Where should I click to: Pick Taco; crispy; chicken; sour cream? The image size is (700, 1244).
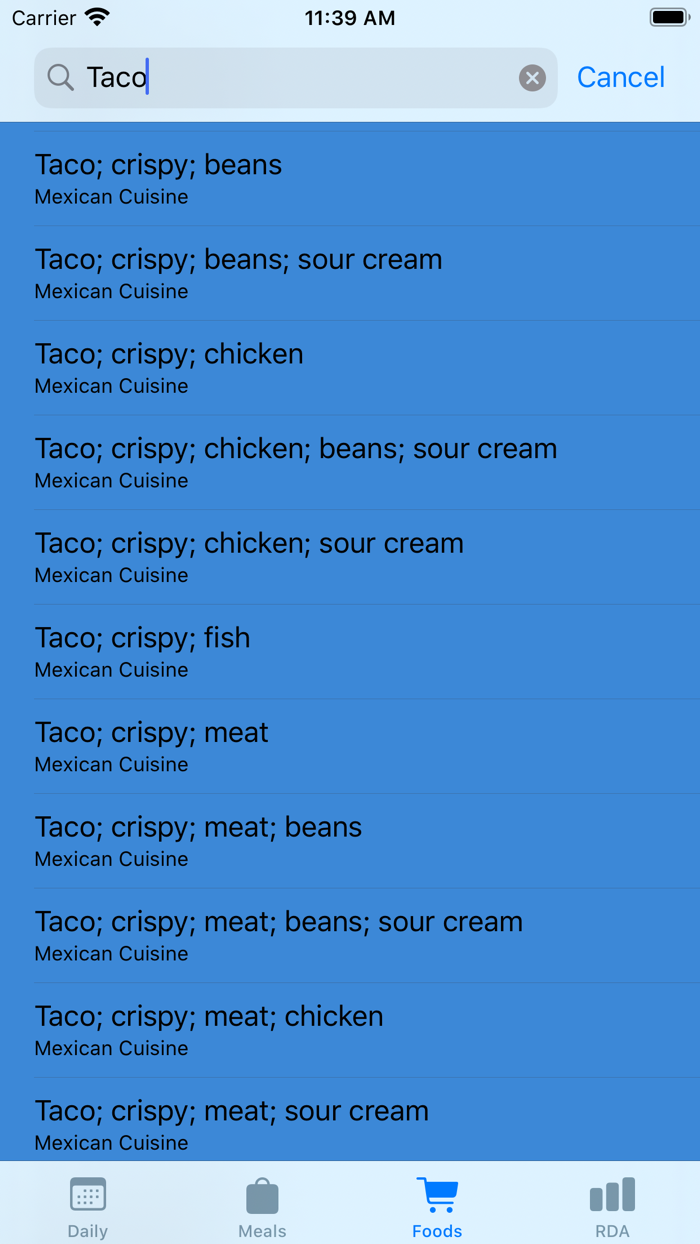[350, 557]
